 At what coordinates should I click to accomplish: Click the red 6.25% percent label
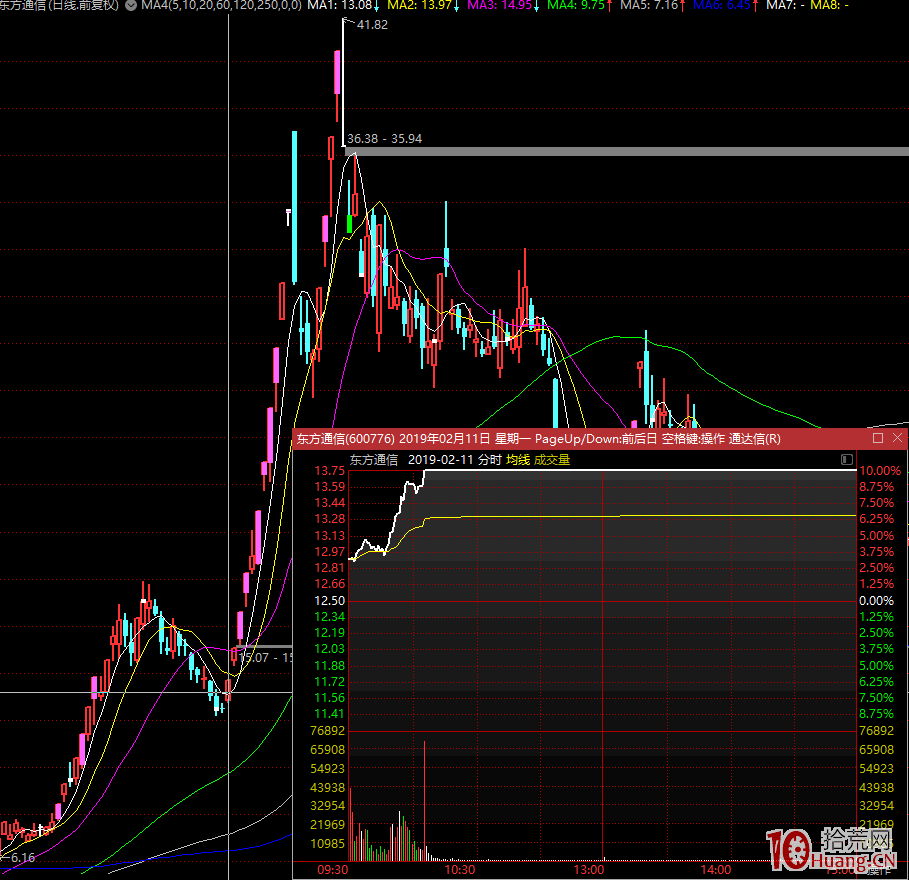pos(876,519)
